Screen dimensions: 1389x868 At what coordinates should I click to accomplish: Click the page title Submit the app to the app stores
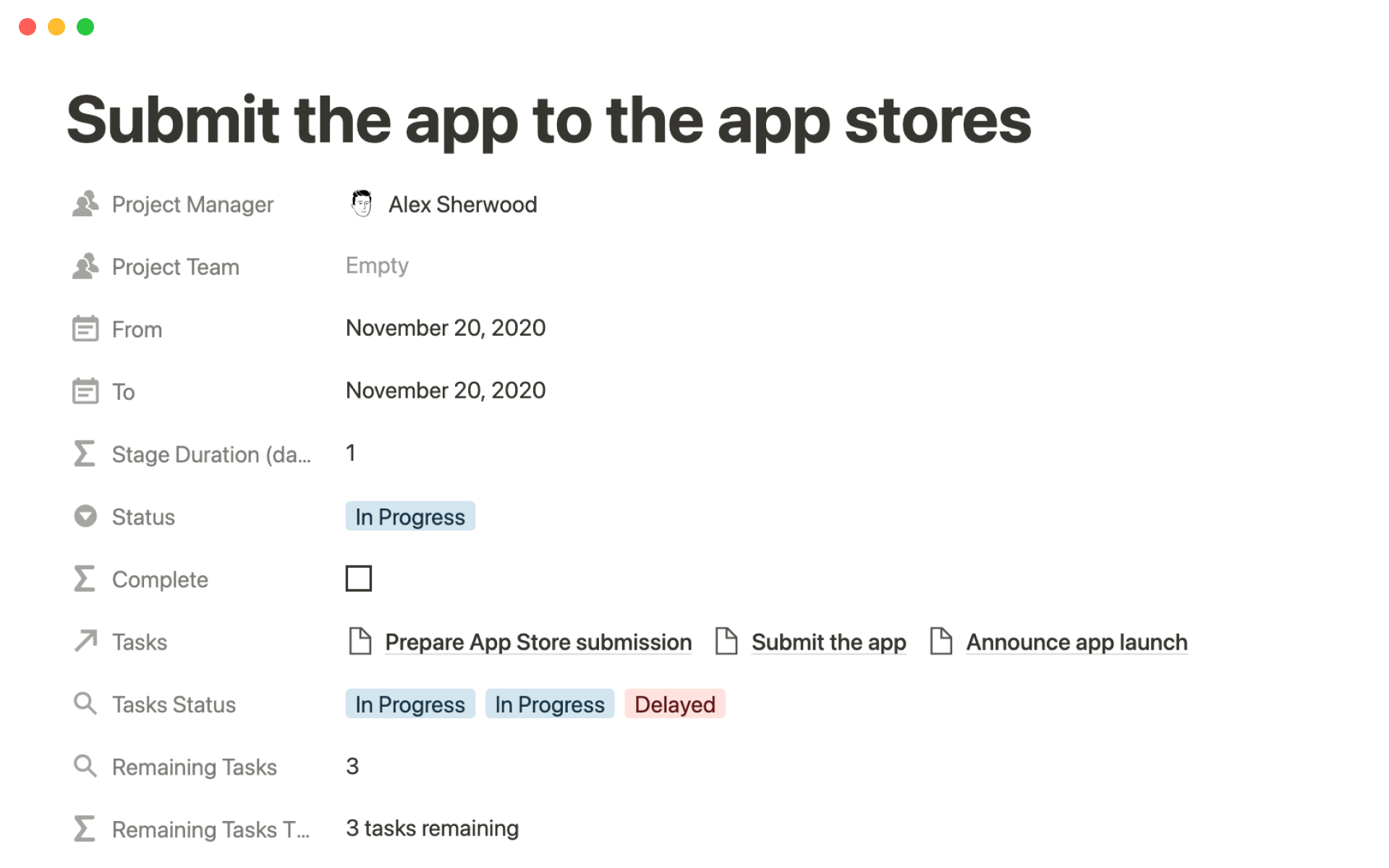548,121
